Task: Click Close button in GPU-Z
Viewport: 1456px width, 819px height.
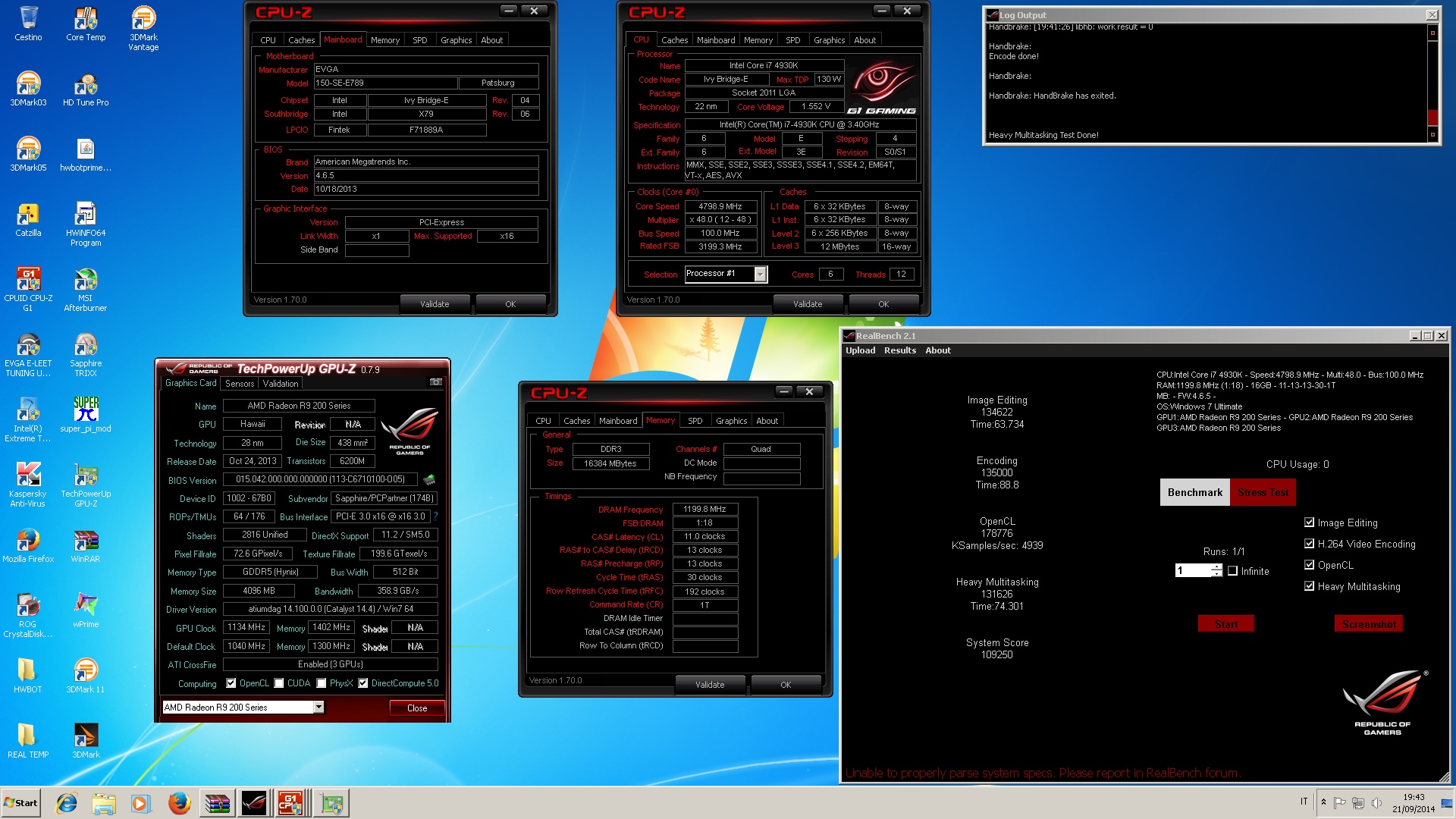Action: pos(417,708)
